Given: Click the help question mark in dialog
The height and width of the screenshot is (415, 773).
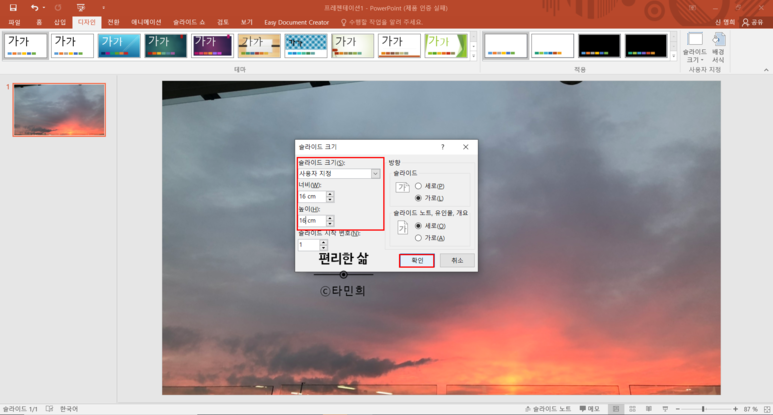Looking at the screenshot, I should pos(443,147).
